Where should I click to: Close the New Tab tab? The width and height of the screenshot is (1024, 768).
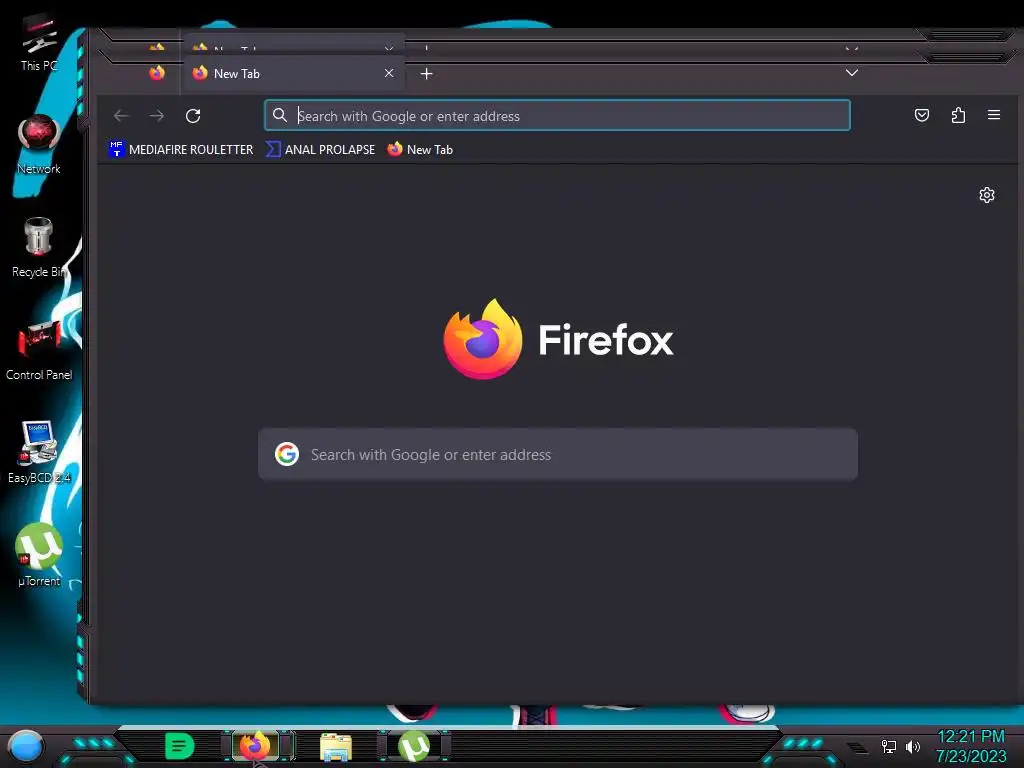389,73
